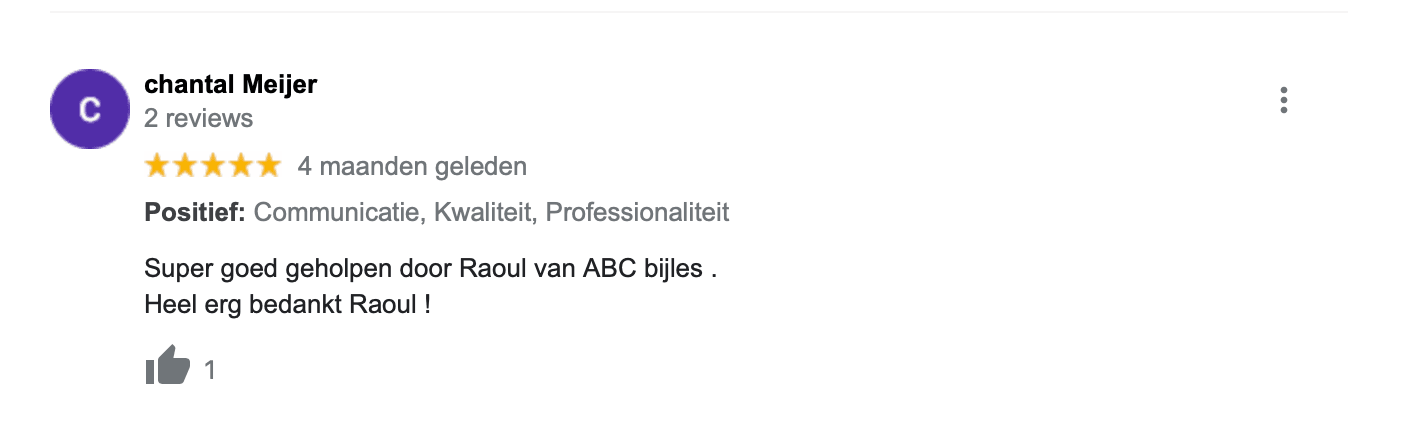Image resolution: width=1414 pixels, height=446 pixels.
Task: Click the fifth and last rating star
Action: pos(269,166)
